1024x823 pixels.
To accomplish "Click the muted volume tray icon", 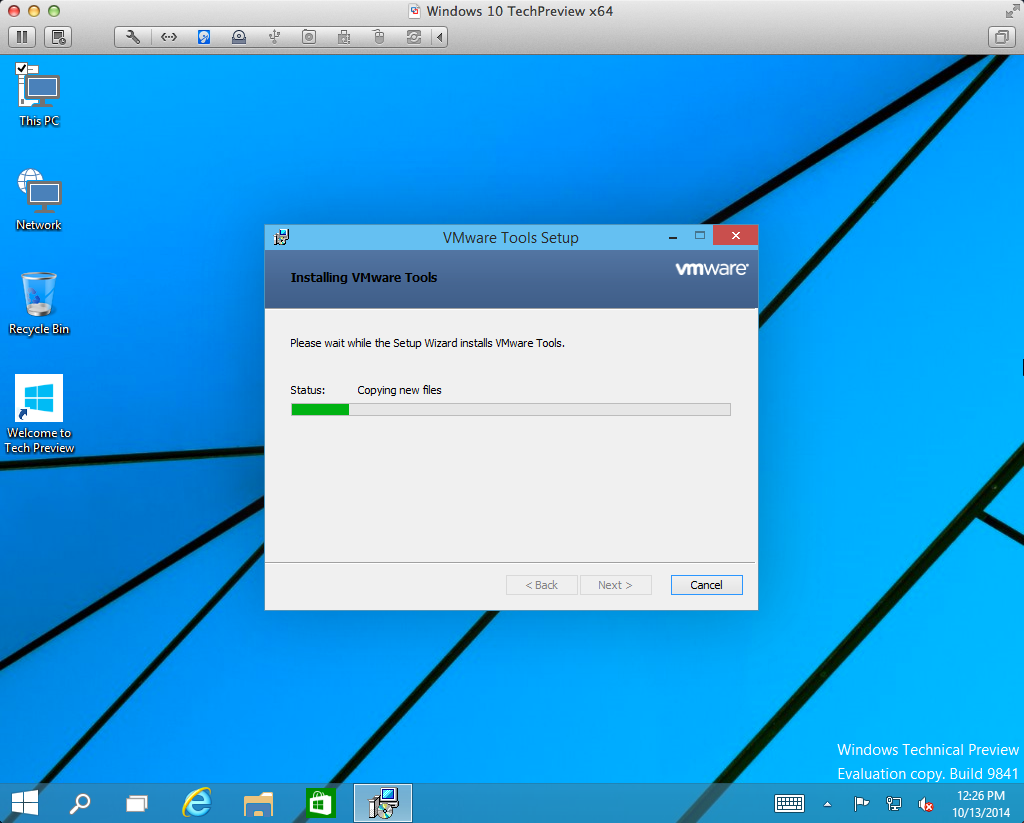I will pos(925,804).
